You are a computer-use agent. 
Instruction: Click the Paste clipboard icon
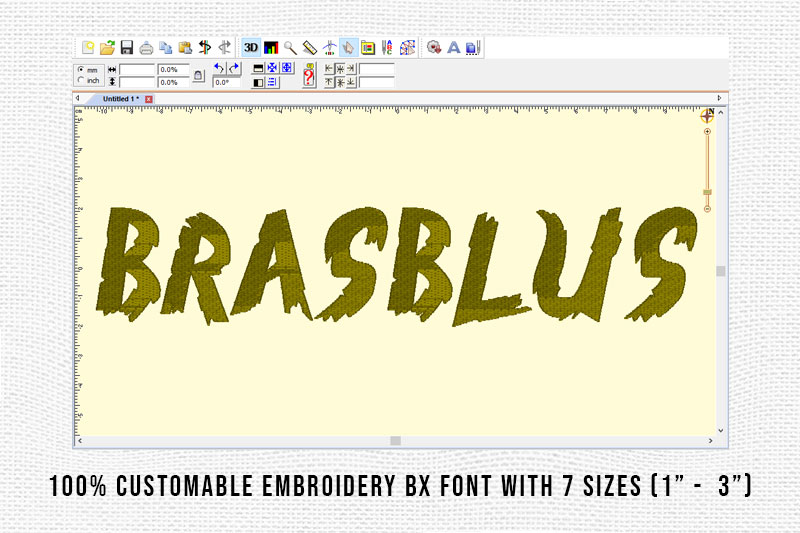coord(185,48)
